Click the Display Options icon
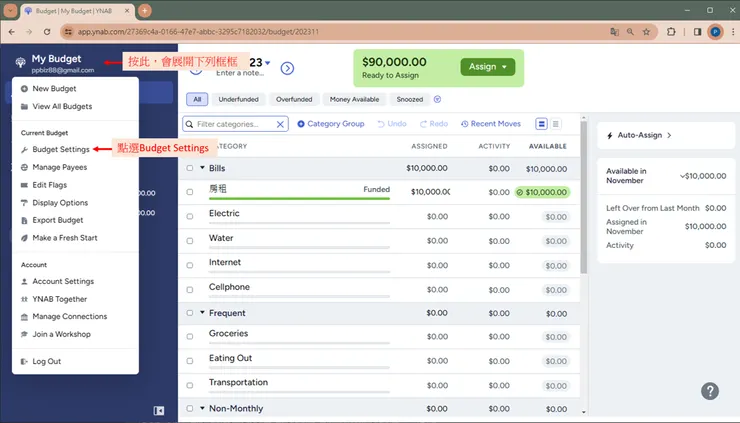The image size is (740, 423). [24, 203]
